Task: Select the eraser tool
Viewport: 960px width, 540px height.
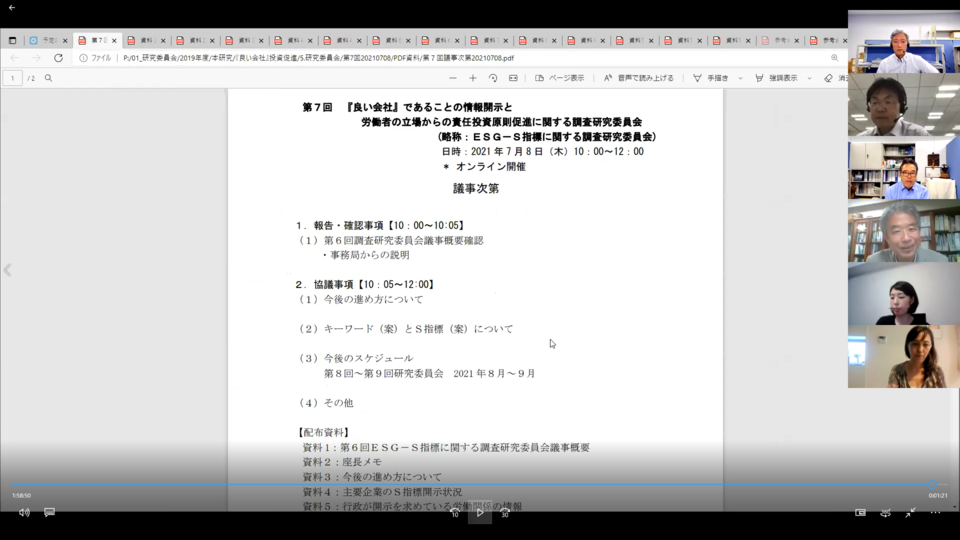Action: [x=828, y=78]
